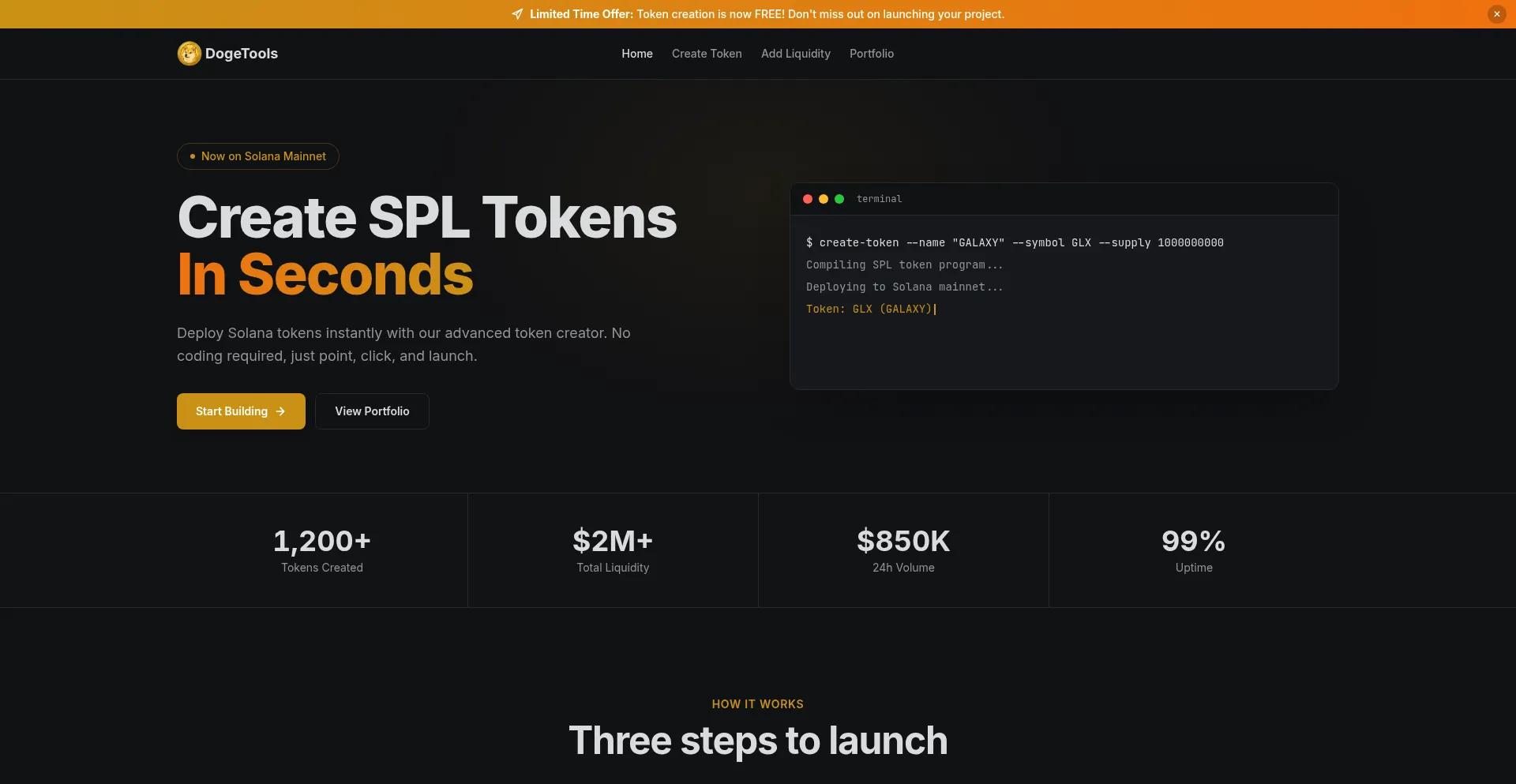Click the yellow terminal window dot
The image size is (1516, 784).
pyautogui.click(x=824, y=199)
